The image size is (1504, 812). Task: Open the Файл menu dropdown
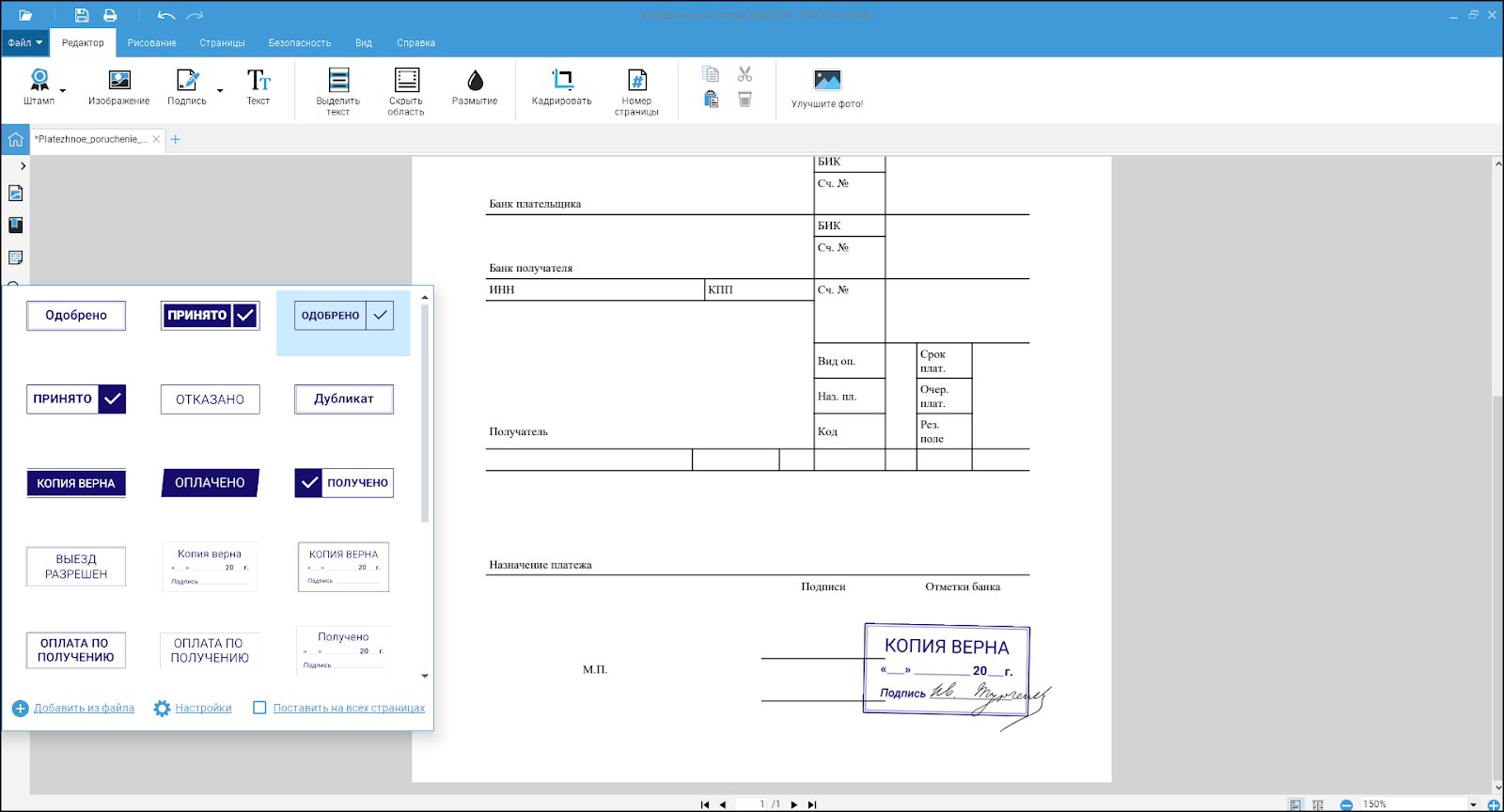pyautogui.click(x=25, y=43)
